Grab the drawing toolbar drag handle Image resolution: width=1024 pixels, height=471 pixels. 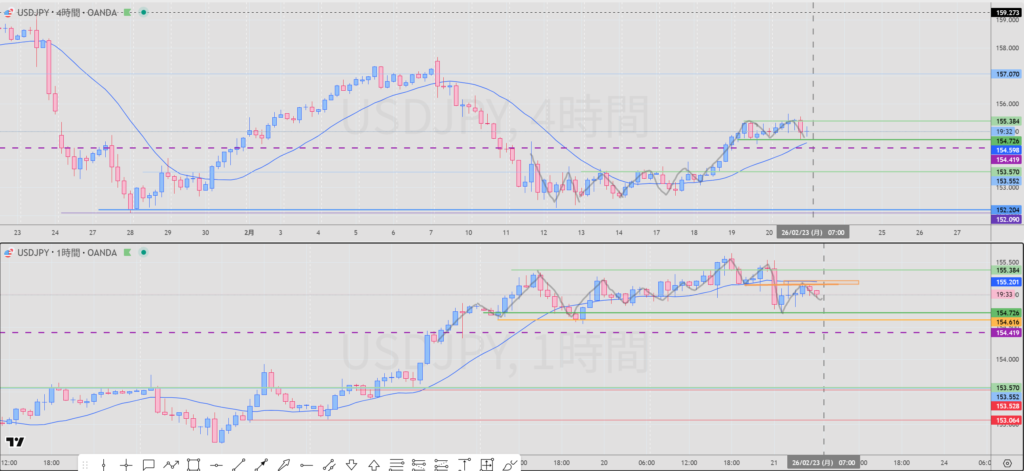pyautogui.click(x=86, y=464)
